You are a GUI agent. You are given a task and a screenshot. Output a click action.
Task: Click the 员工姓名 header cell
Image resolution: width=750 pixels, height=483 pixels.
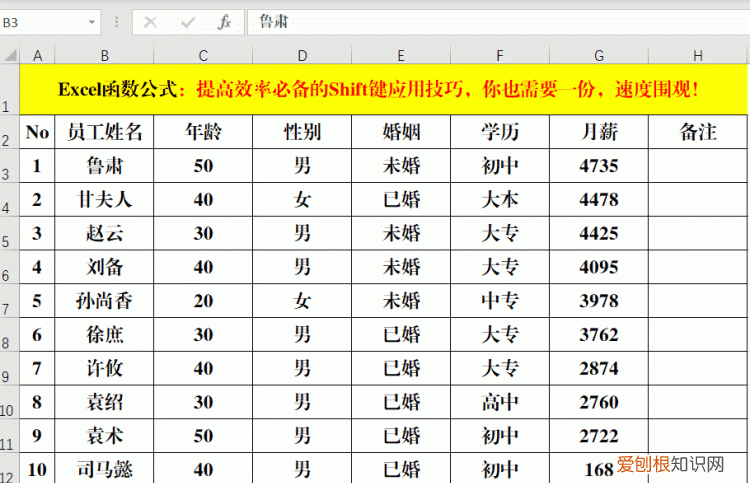(x=104, y=132)
